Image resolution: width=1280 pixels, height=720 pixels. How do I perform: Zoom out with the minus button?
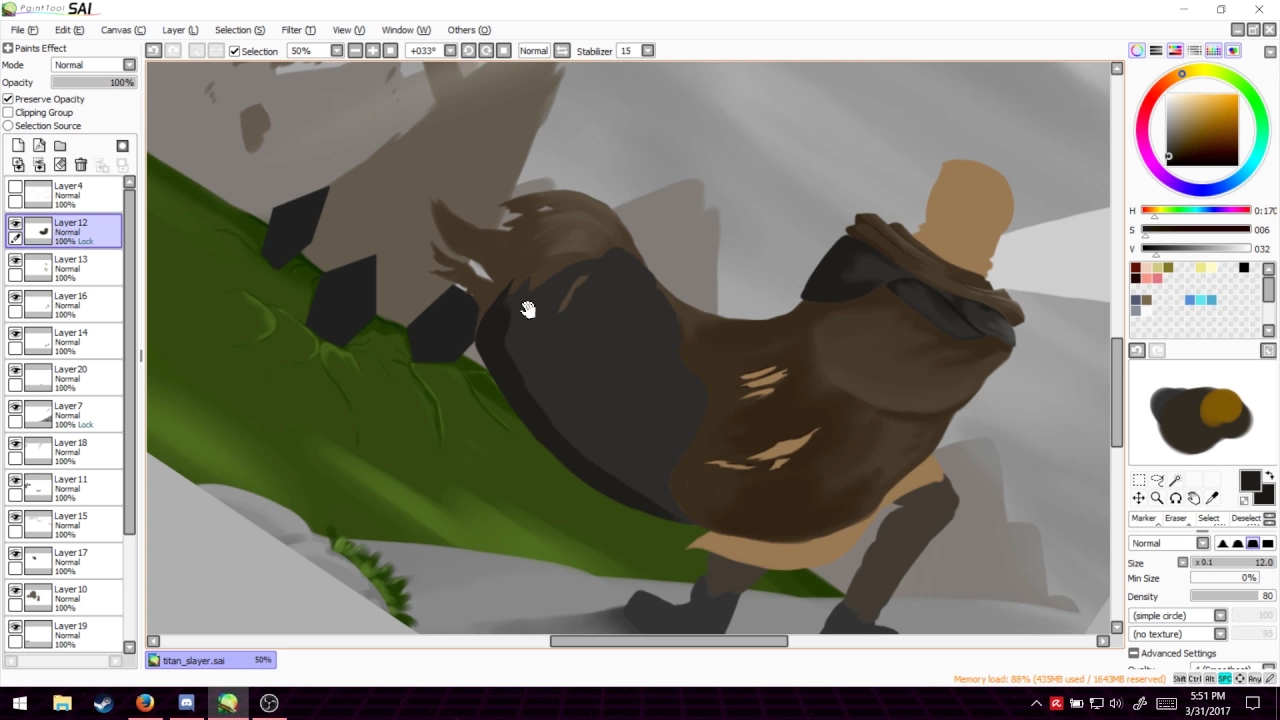pos(355,51)
